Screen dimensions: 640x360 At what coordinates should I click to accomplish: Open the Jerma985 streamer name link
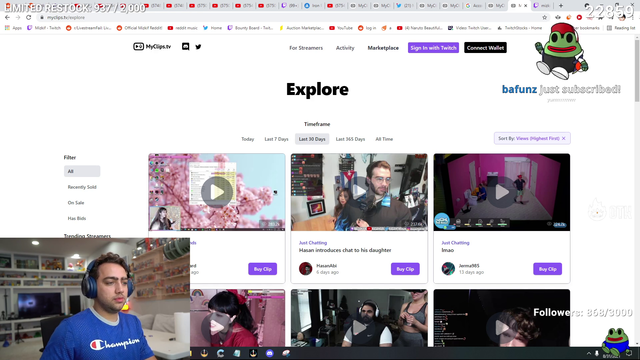tap(469, 266)
